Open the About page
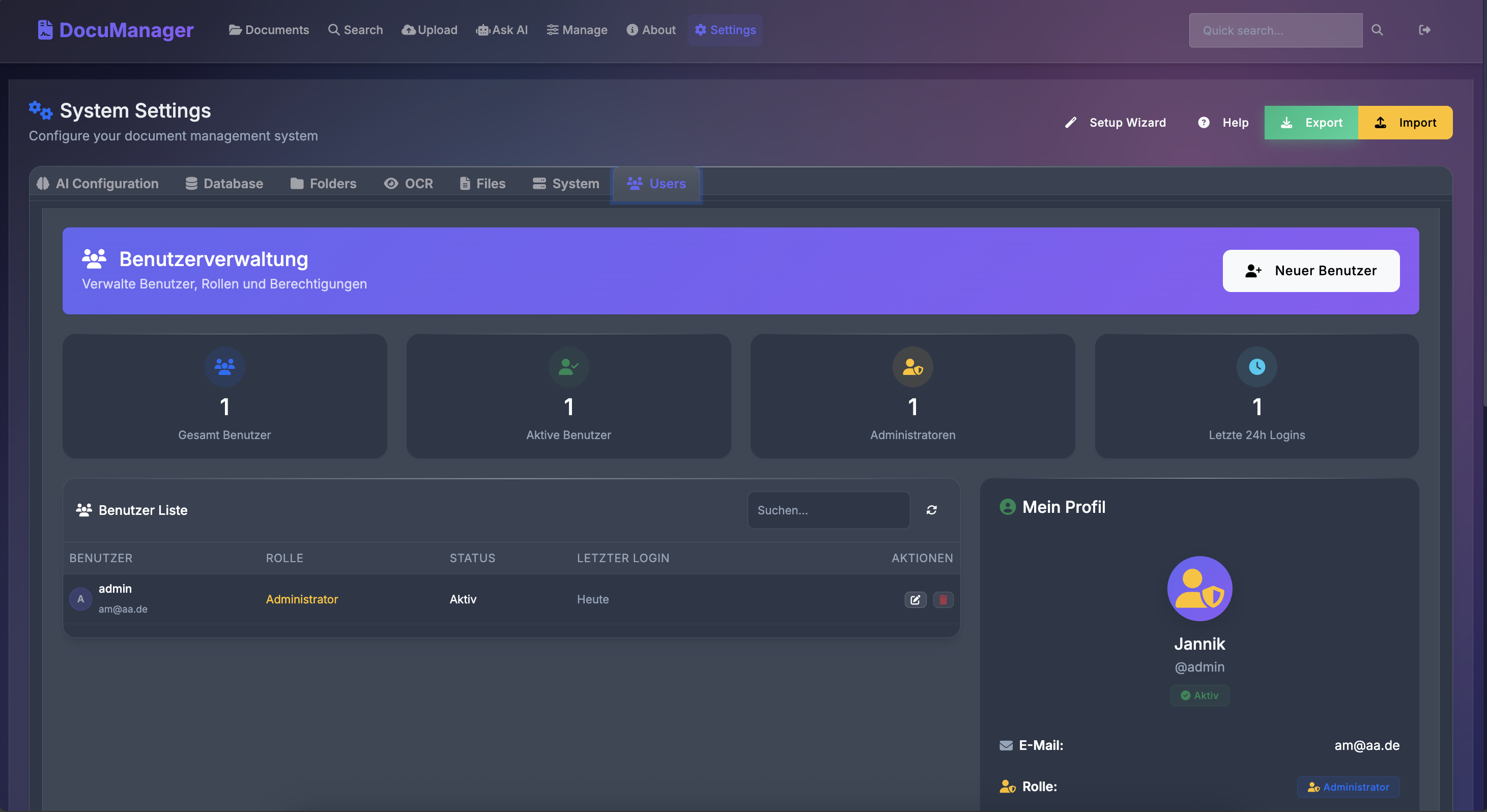 click(x=651, y=30)
